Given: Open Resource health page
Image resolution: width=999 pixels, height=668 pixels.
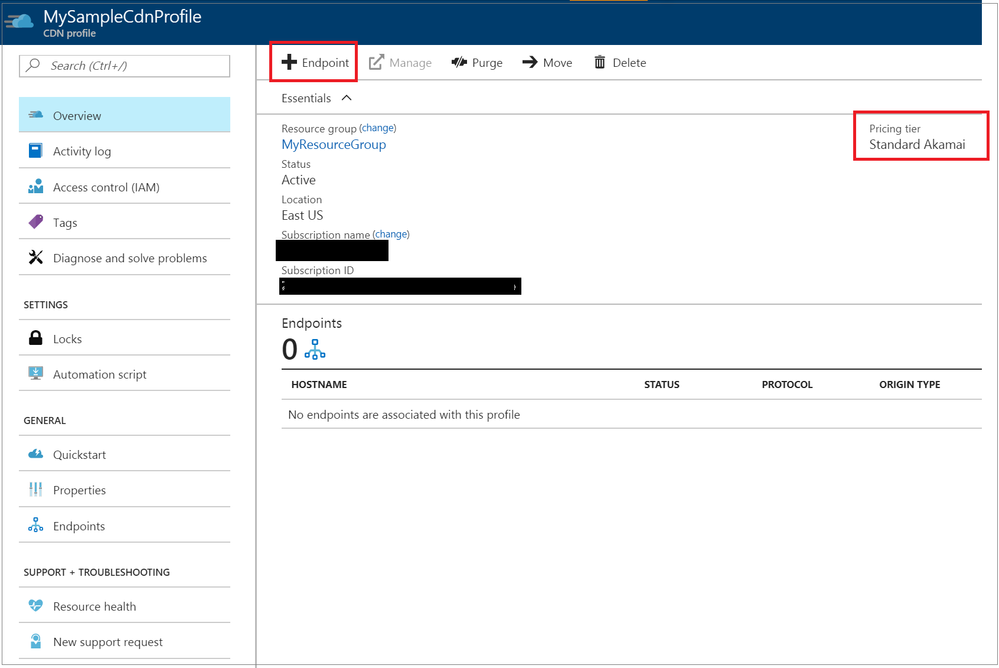Looking at the screenshot, I should point(124,606).
